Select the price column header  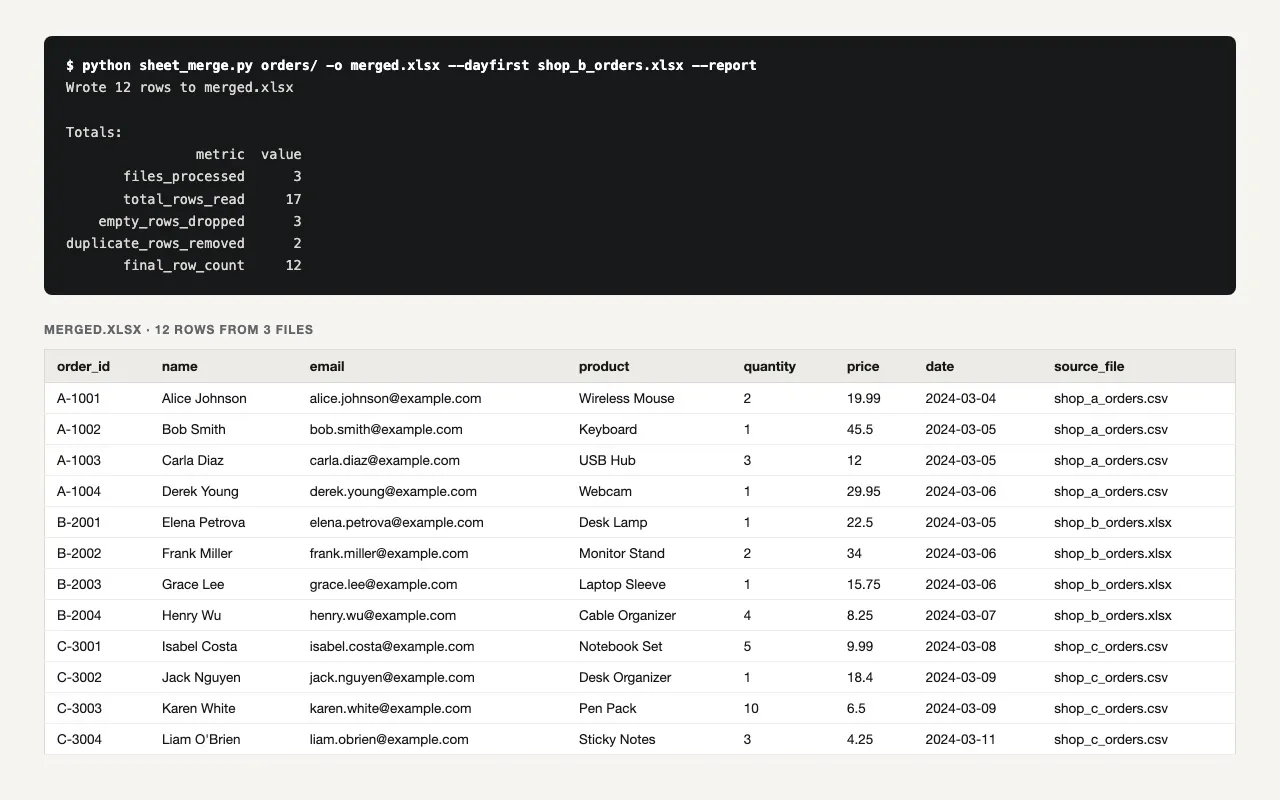pyautogui.click(x=863, y=366)
